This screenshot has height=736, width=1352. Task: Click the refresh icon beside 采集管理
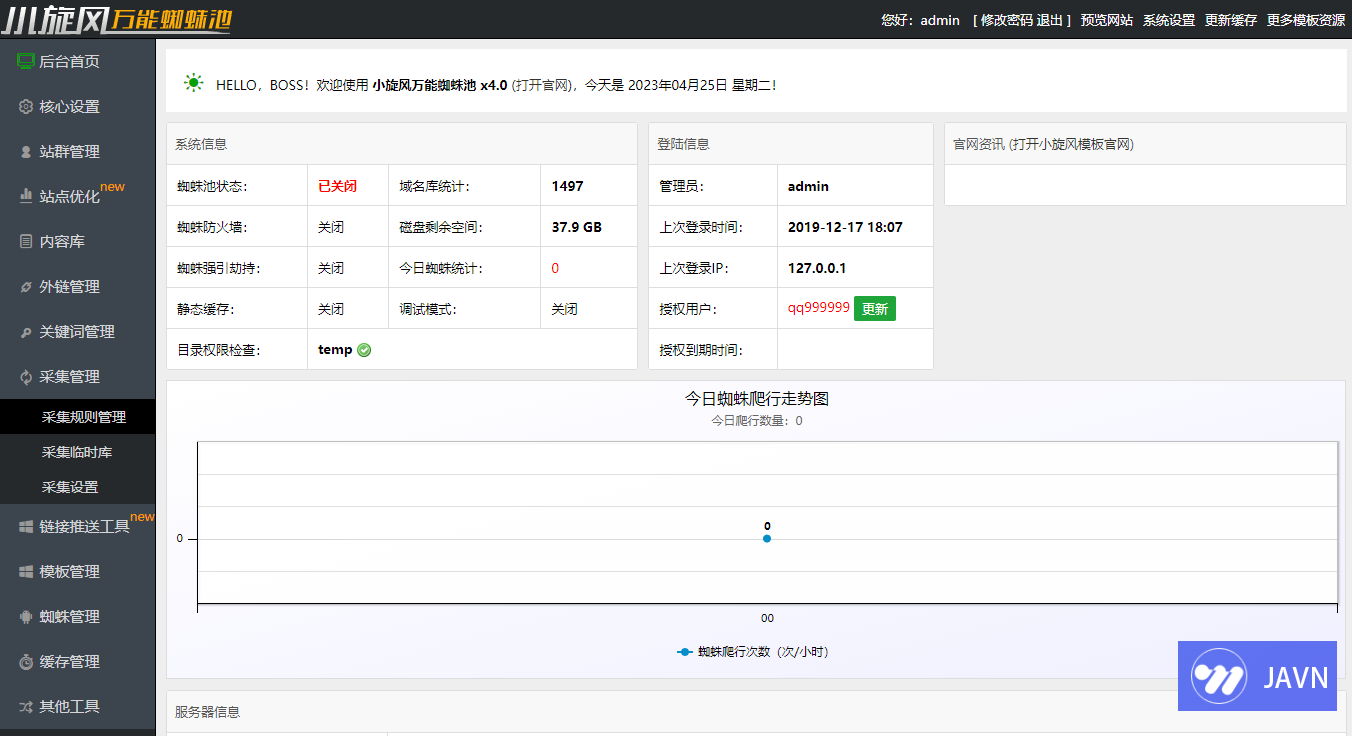tap(26, 377)
